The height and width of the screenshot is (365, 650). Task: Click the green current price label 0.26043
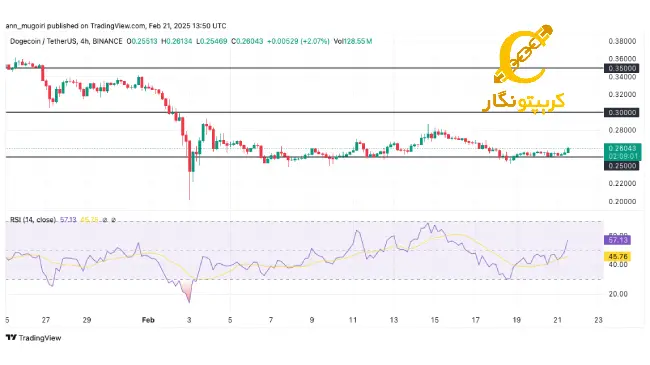(x=623, y=148)
